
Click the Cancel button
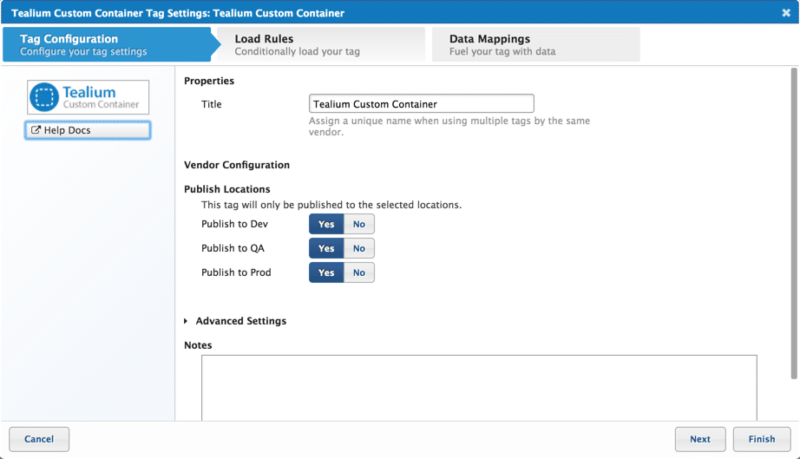click(x=39, y=439)
